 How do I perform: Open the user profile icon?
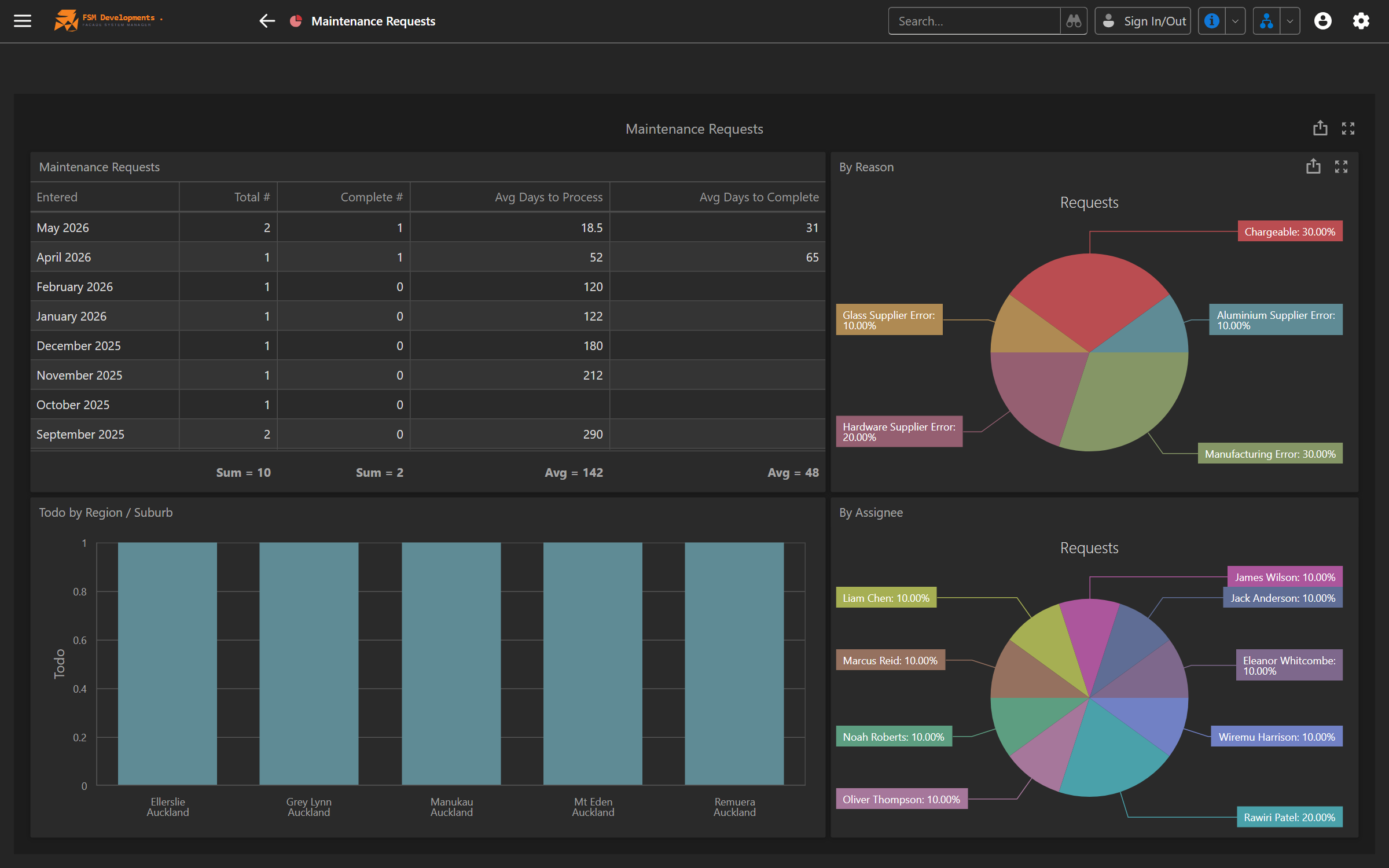tap(1323, 21)
